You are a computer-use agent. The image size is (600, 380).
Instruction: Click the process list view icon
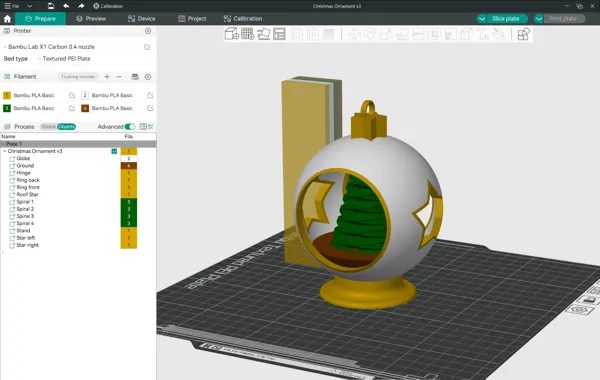(143, 127)
